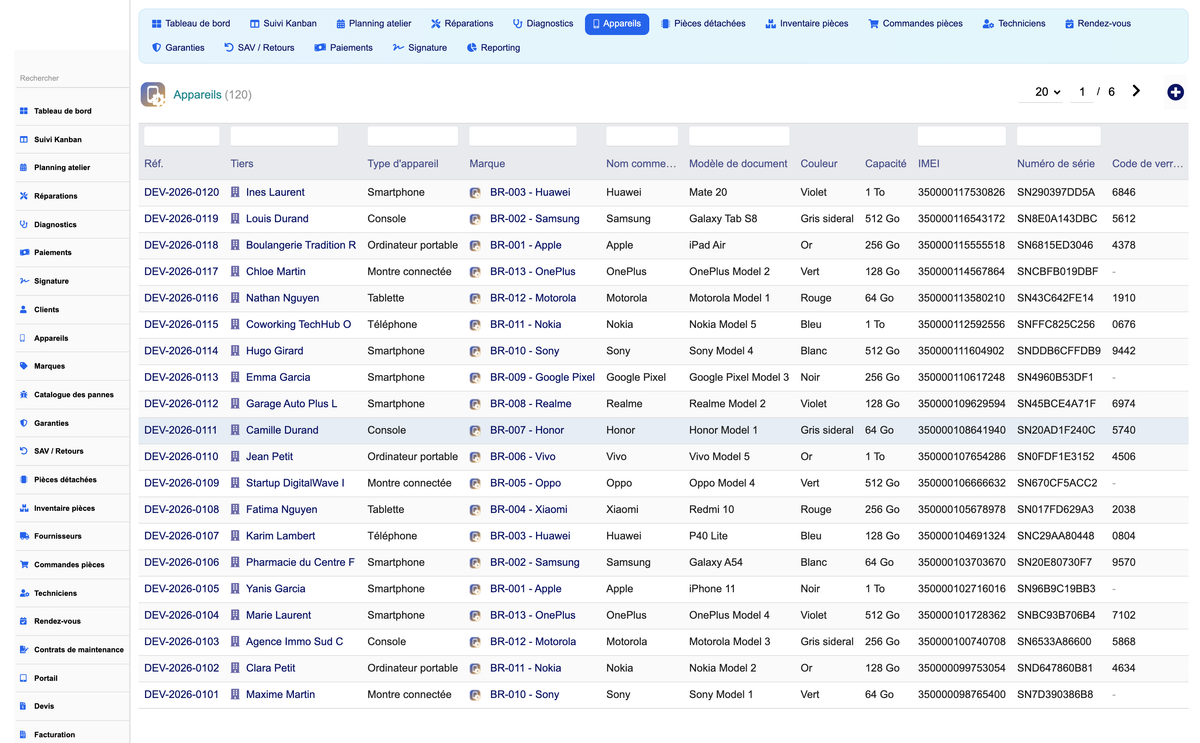Viewport: 1200px width, 743px height.
Task: Switch to Suivi Kanban top tab
Action: coord(283,23)
